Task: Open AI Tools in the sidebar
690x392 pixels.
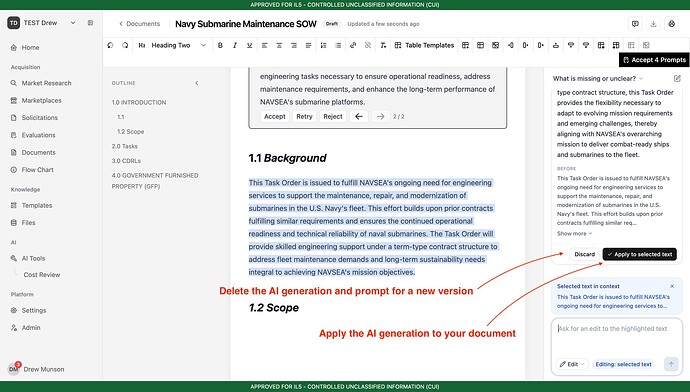Action: coord(33,258)
